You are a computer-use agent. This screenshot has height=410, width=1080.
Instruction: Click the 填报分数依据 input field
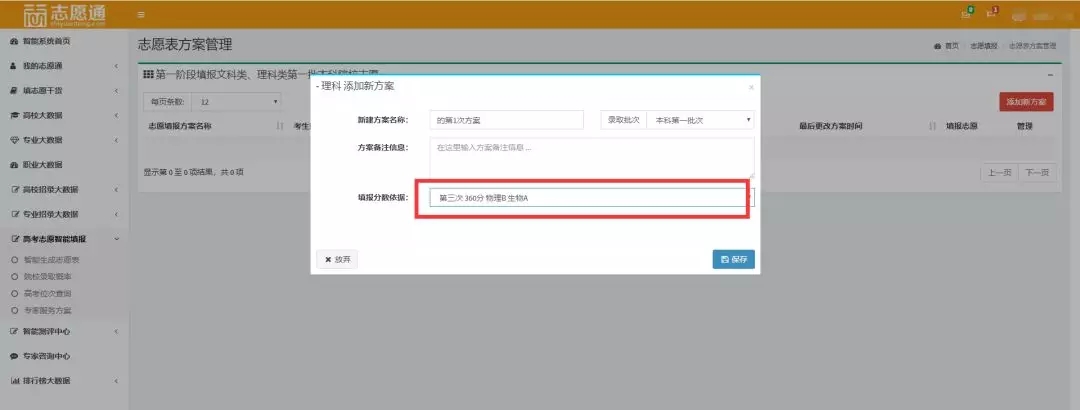590,198
